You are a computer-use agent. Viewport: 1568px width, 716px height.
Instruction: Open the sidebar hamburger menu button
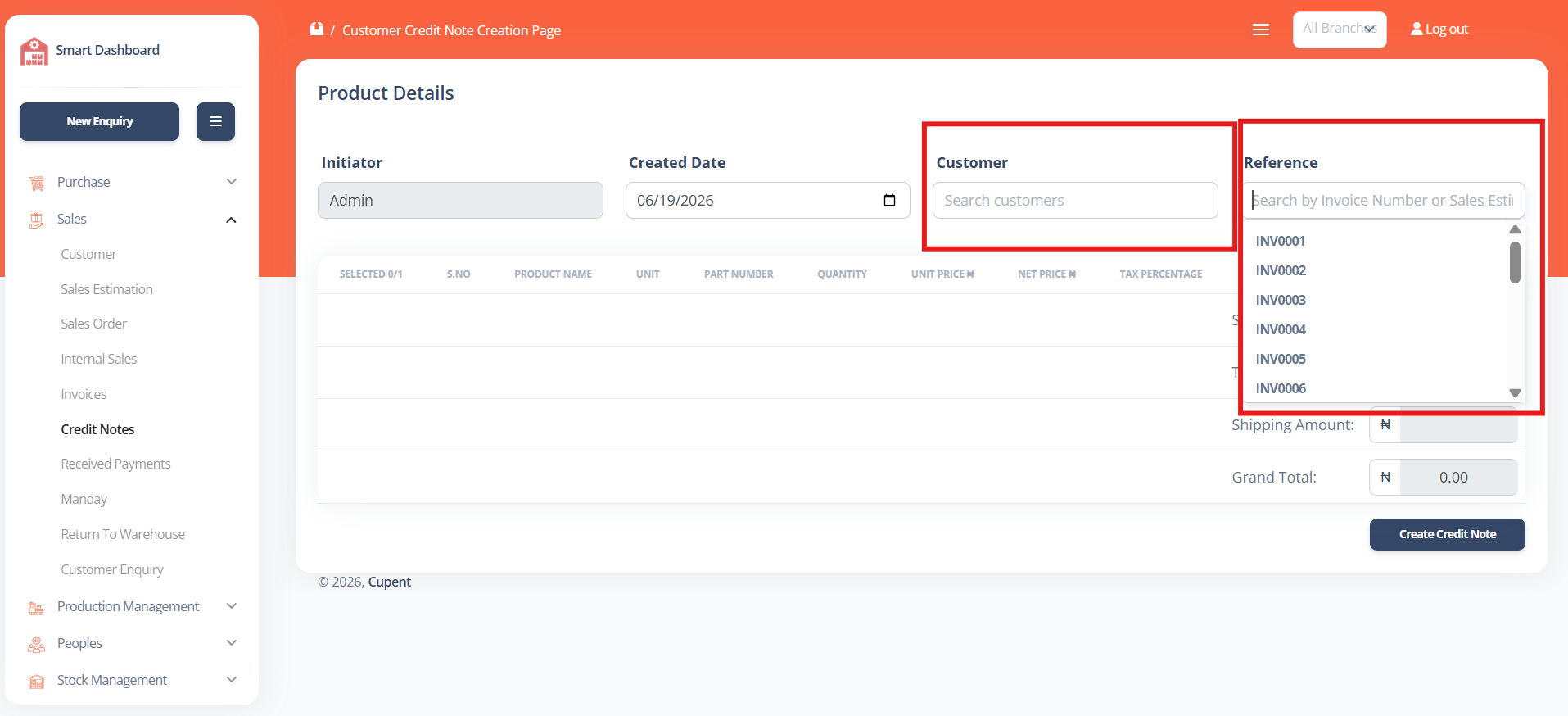click(x=215, y=121)
